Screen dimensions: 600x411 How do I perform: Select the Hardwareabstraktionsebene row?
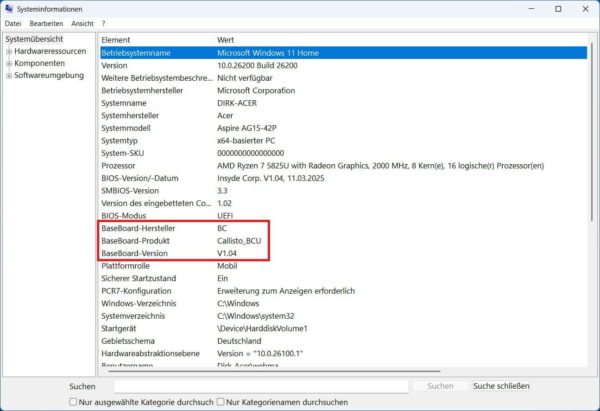pyautogui.click(x=343, y=353)
